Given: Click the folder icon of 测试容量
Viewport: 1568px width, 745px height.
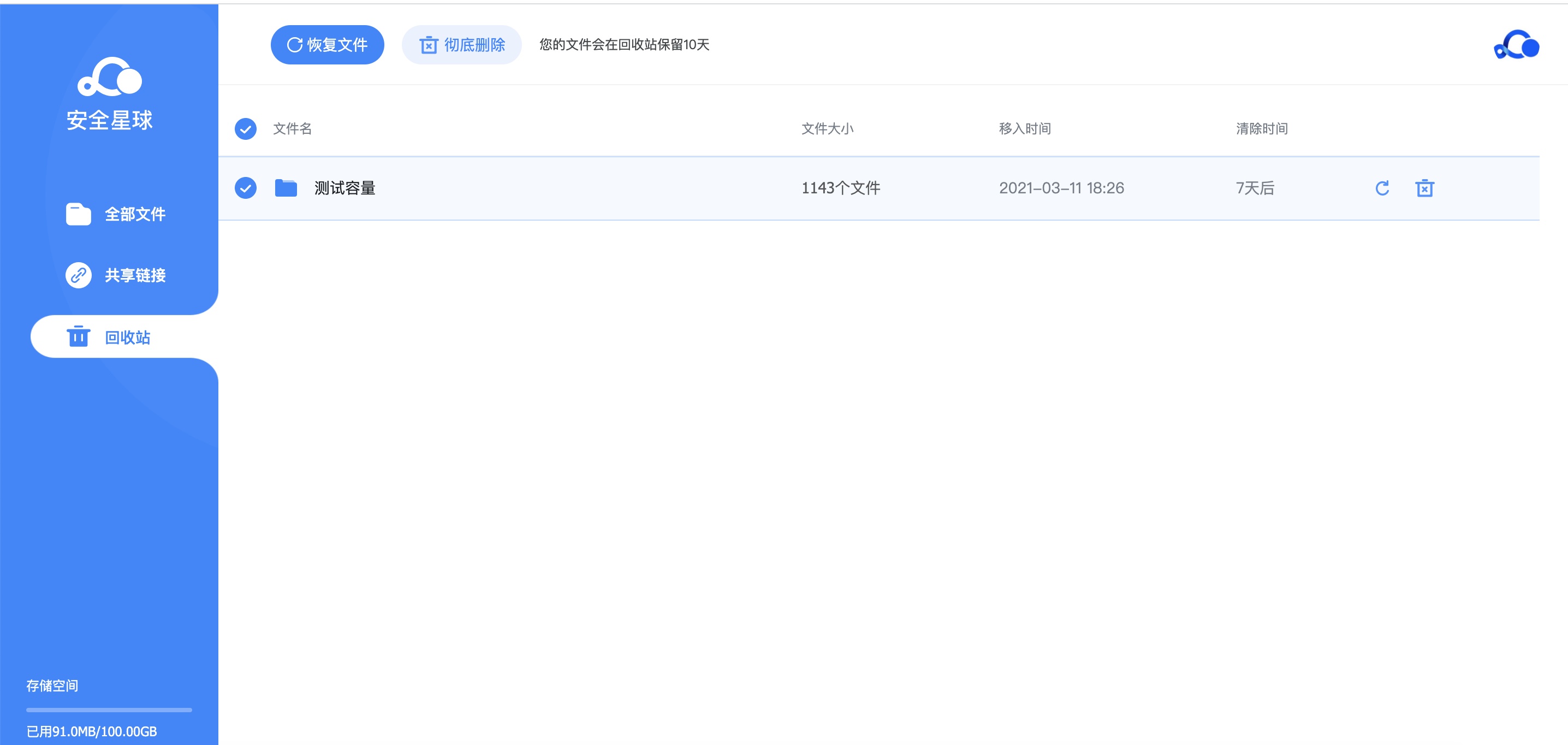Looking at the screenshot, I should pos(286,188).
